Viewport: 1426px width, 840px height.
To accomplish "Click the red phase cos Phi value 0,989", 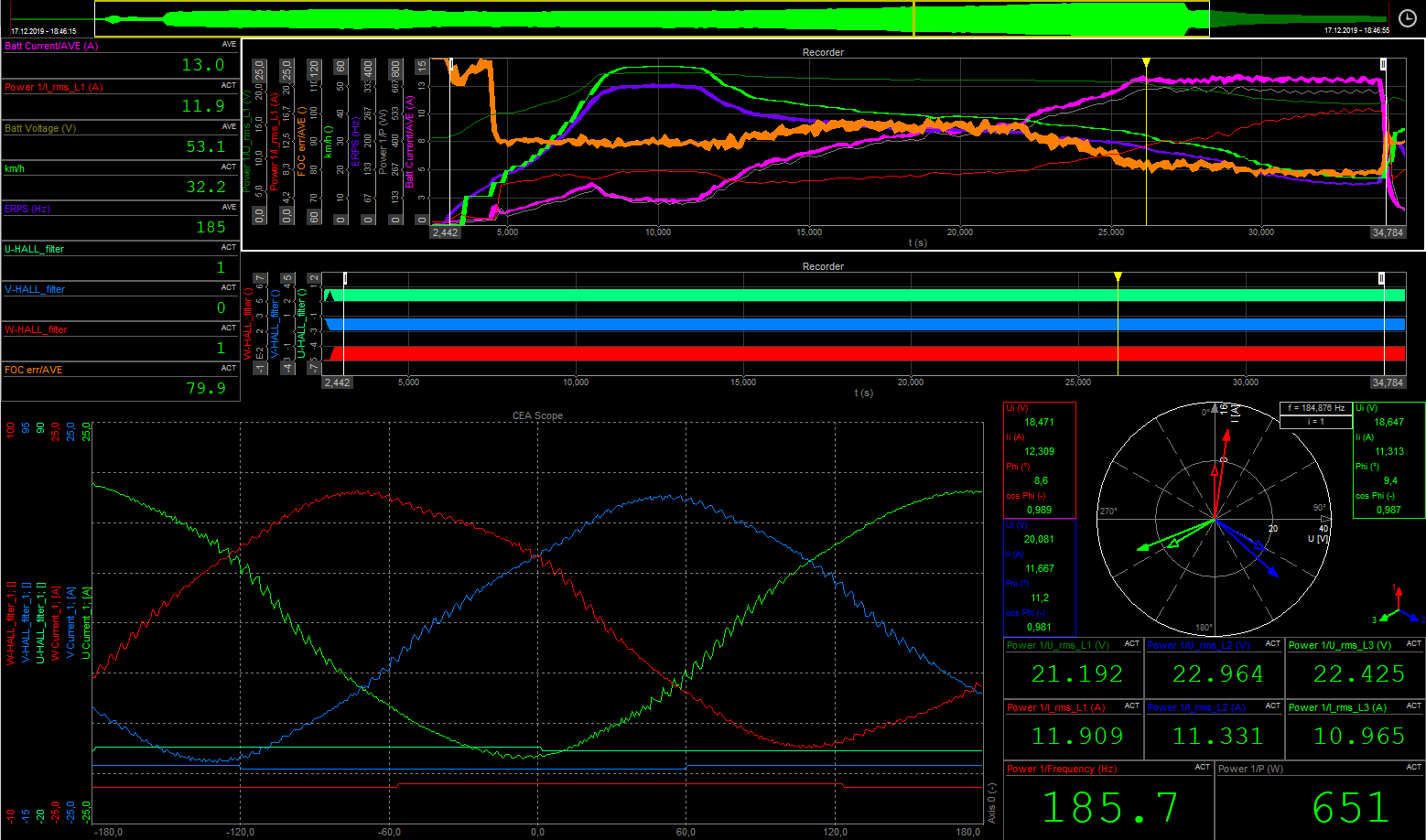I will (x=1039, y=511).
